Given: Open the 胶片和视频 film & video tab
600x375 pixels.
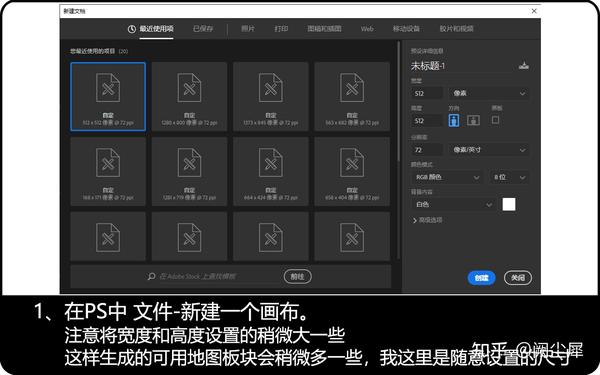Looking at the screenshot, I should (457, 29).
